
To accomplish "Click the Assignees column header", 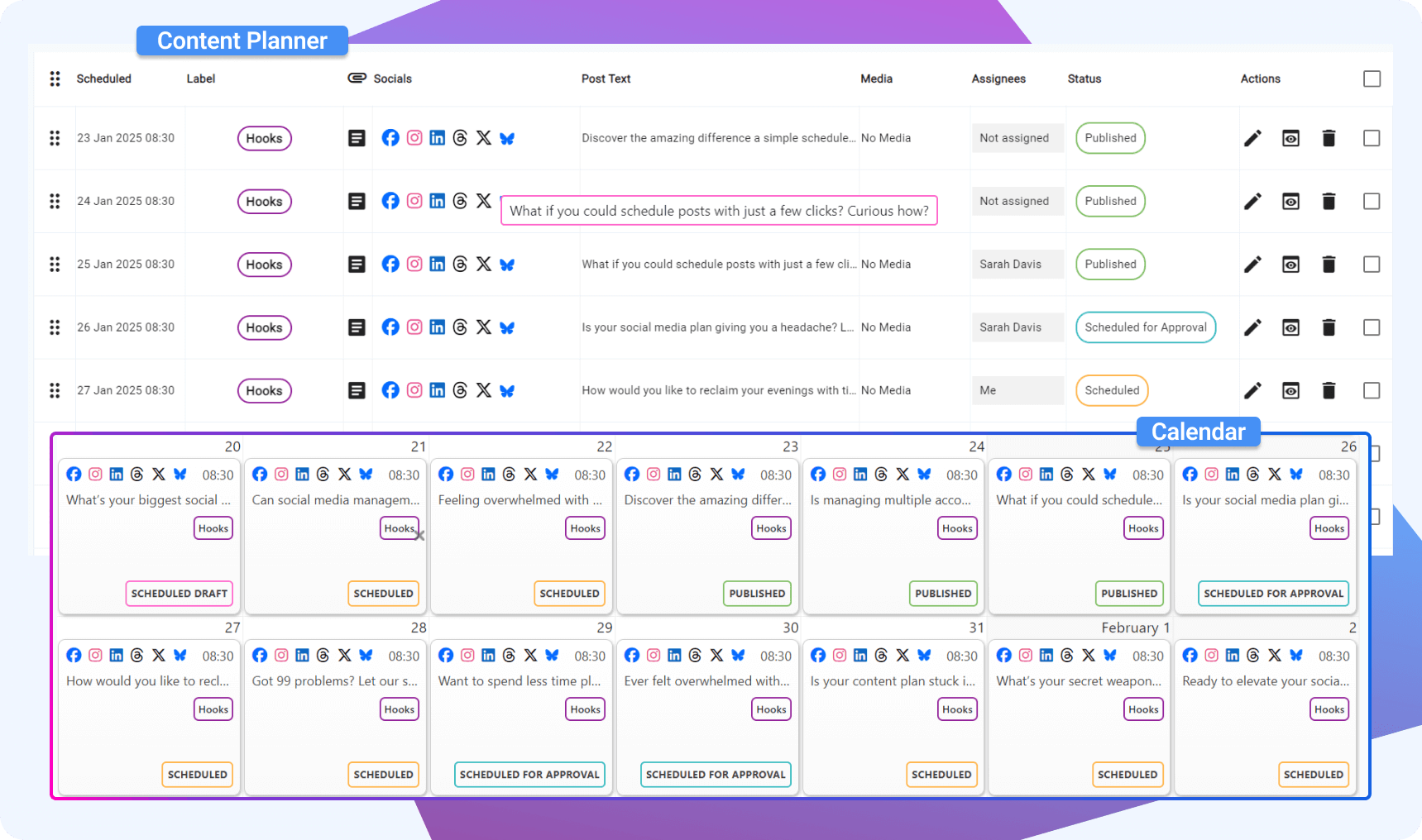I will pyautogui.click(x=998, y=79).
